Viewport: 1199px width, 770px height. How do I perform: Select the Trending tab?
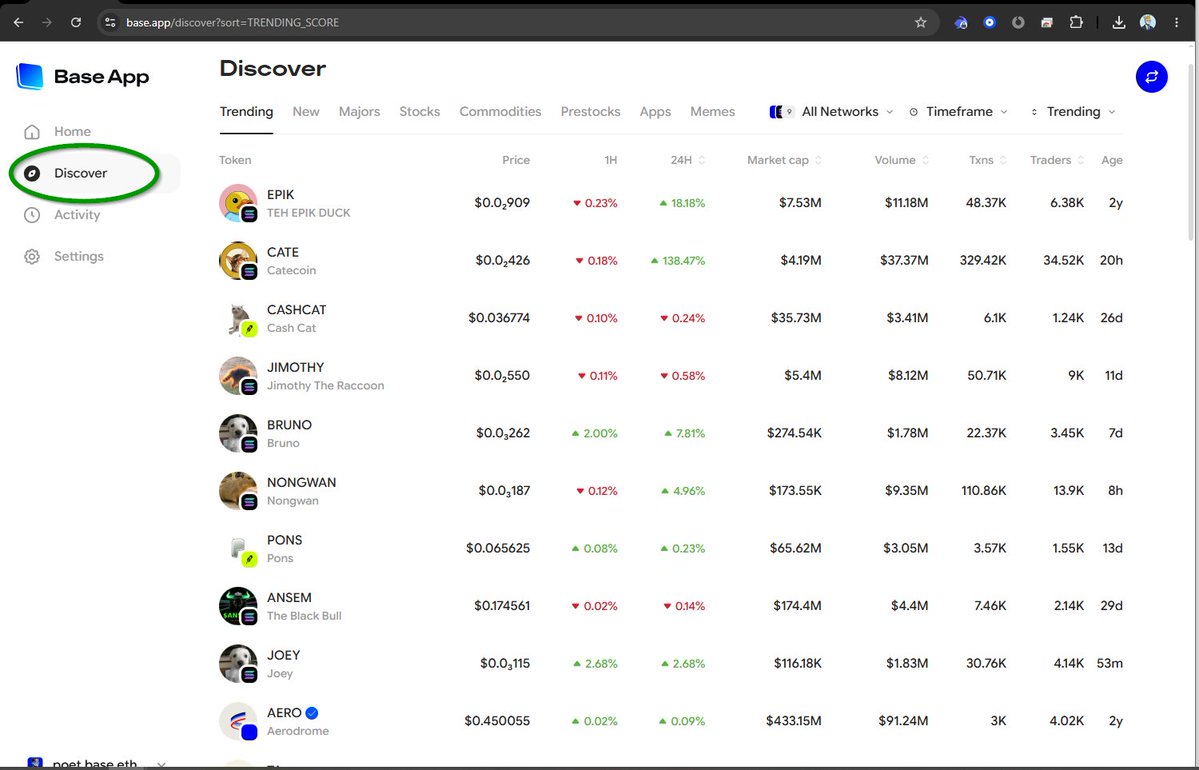[x=246, y=112]
